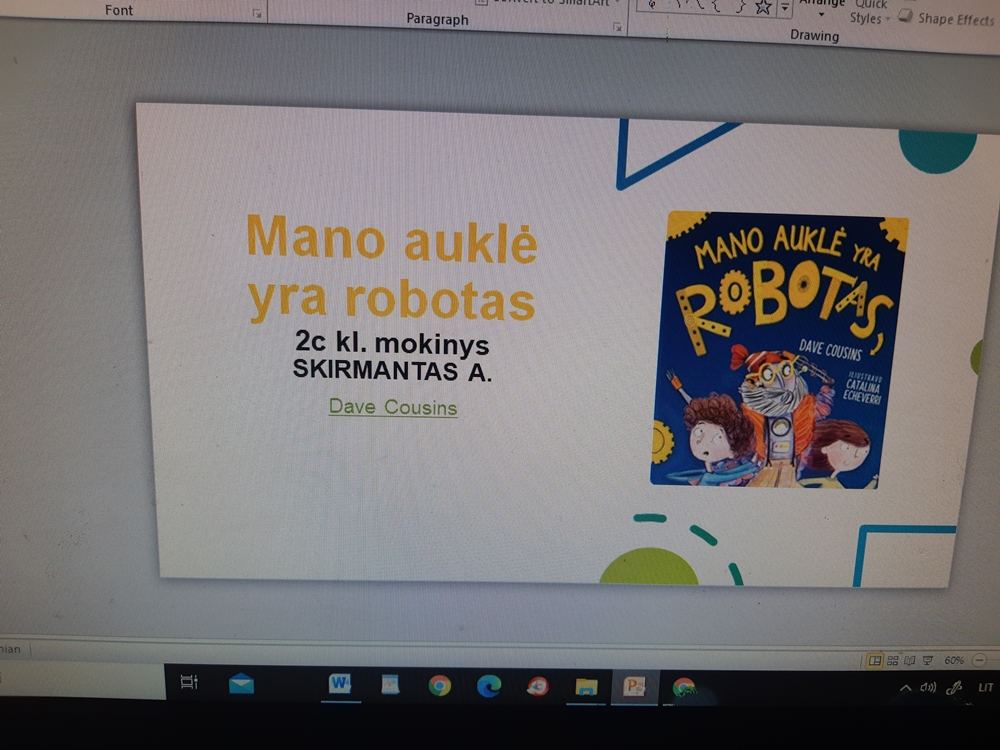The height and width of the screenshot is (750, 1000).
Task: Open File Explorer from taskbar
Action: pyautogui.click(x=586, y=687)
